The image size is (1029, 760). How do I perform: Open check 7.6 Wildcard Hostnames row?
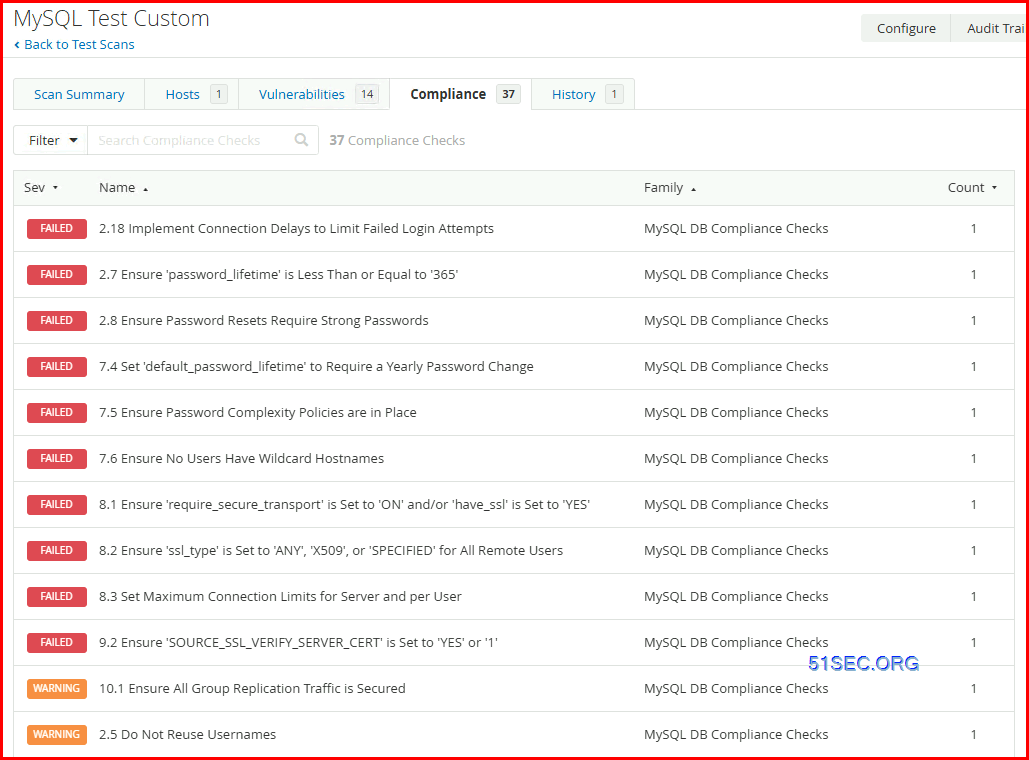click(514, 458)
